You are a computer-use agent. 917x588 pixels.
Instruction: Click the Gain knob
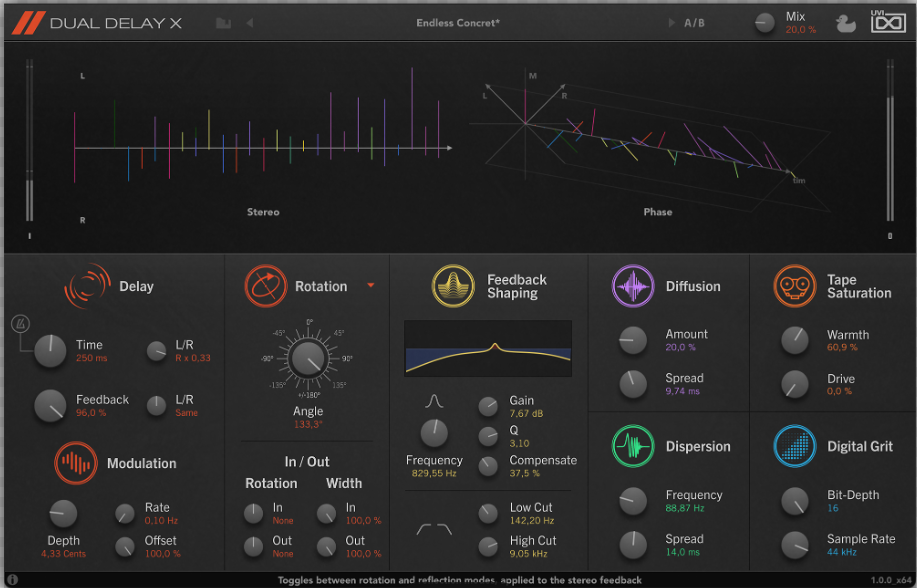pos(488,407)
